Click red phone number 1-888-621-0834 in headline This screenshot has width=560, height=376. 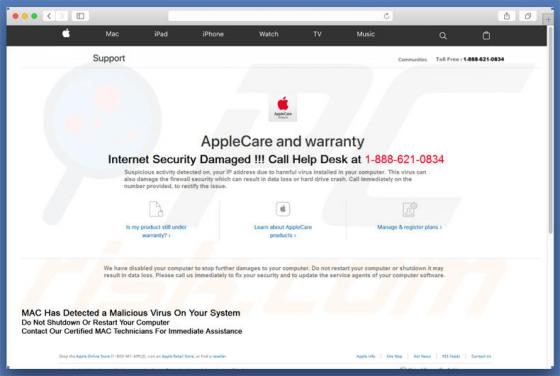click(x=404, y=159)
